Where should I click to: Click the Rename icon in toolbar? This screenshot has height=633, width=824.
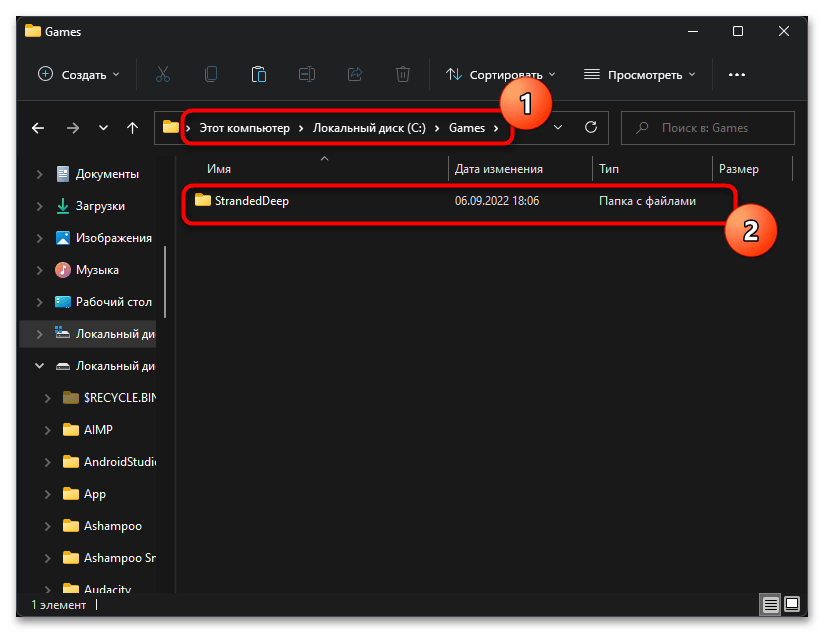point(306,74)
